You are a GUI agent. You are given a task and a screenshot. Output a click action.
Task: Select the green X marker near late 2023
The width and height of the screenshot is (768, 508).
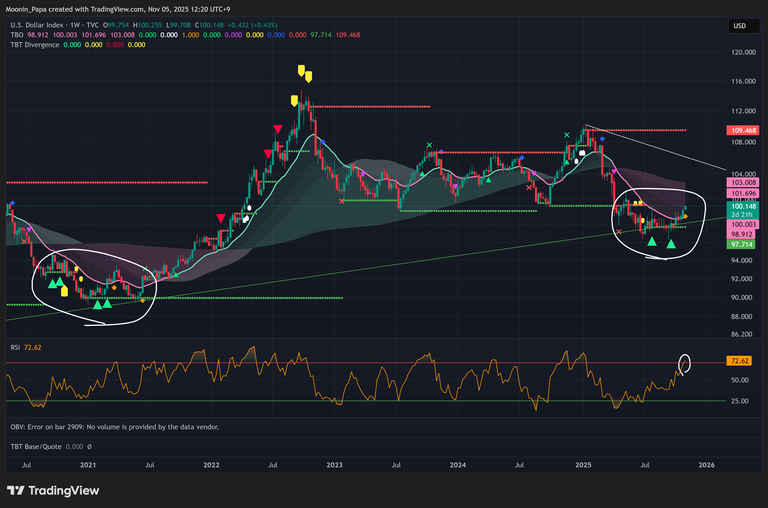(429, 146)
